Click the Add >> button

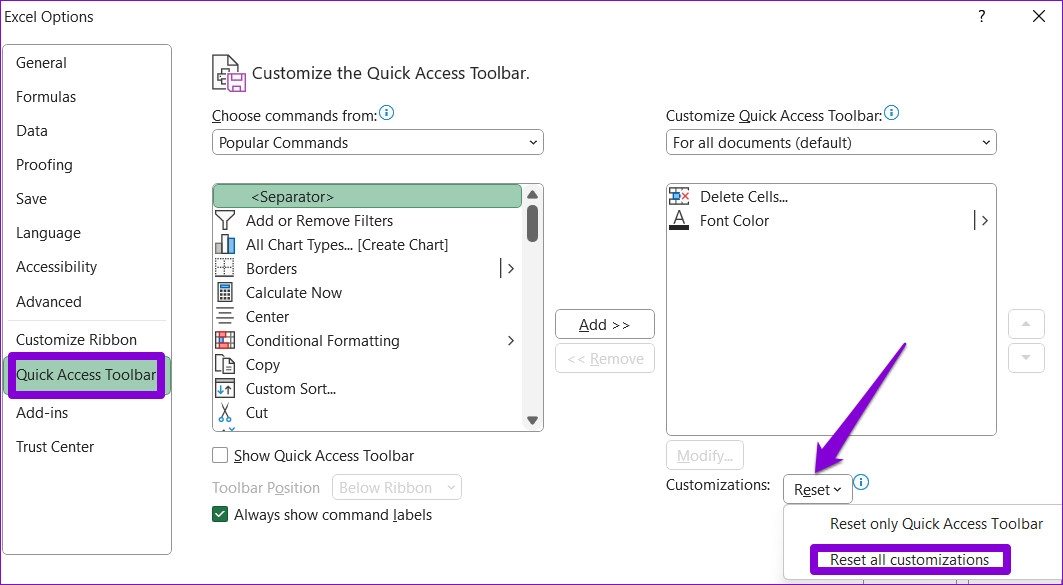(605, 324)
